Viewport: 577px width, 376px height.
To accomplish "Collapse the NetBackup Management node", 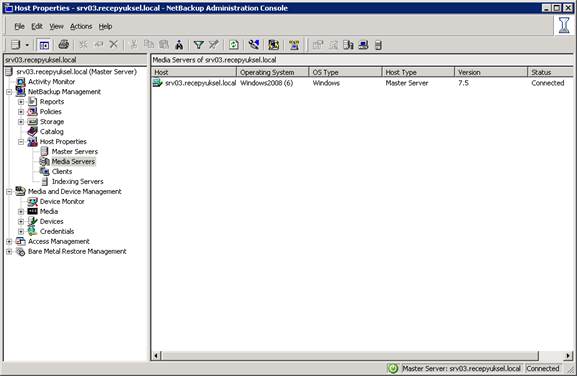I will (9, 92).
